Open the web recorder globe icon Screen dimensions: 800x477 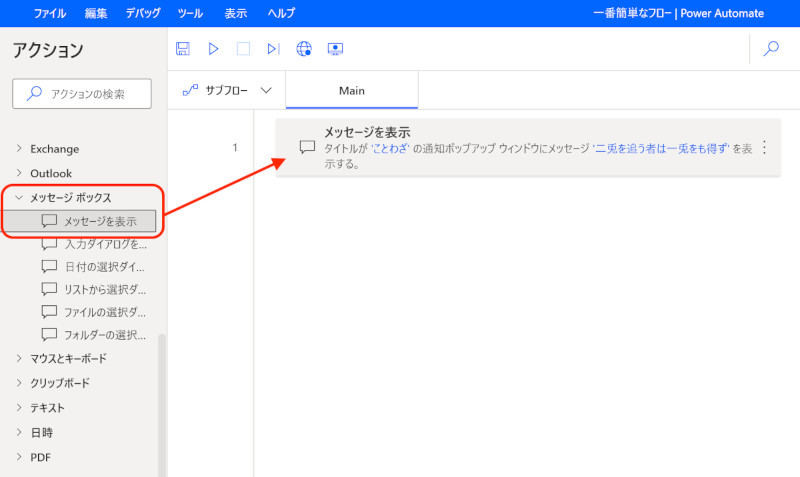304,48
